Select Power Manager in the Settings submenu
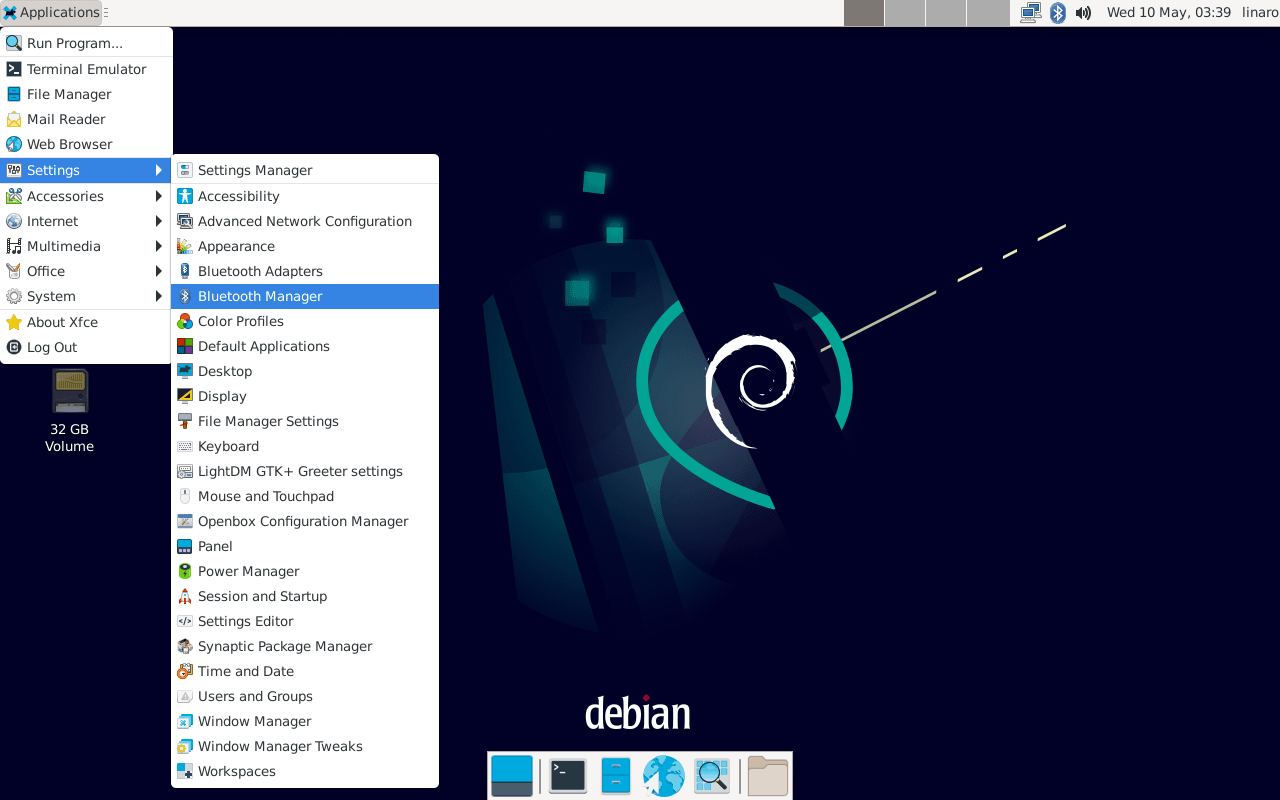This screenshot has height=800, width=1280. [x=248, y=571]
